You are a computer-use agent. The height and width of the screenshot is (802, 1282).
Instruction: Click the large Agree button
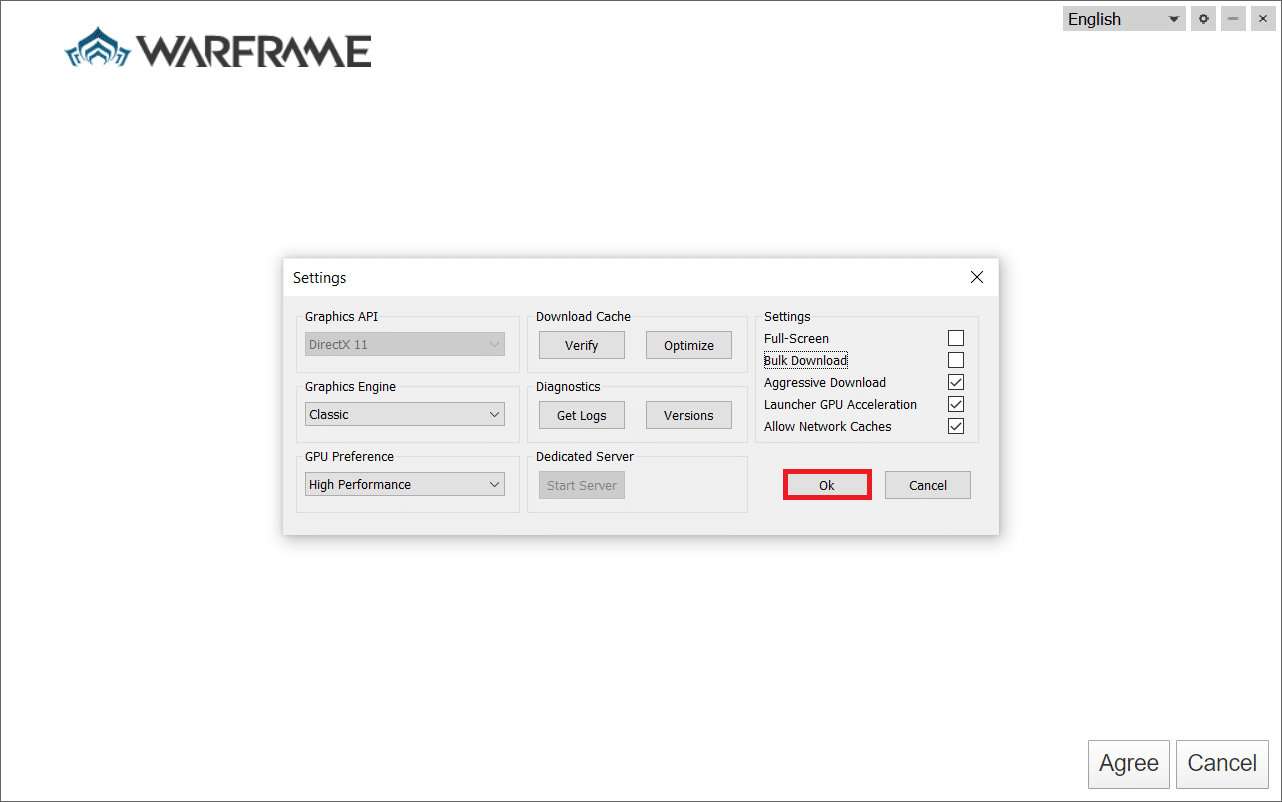[1129, 764]
